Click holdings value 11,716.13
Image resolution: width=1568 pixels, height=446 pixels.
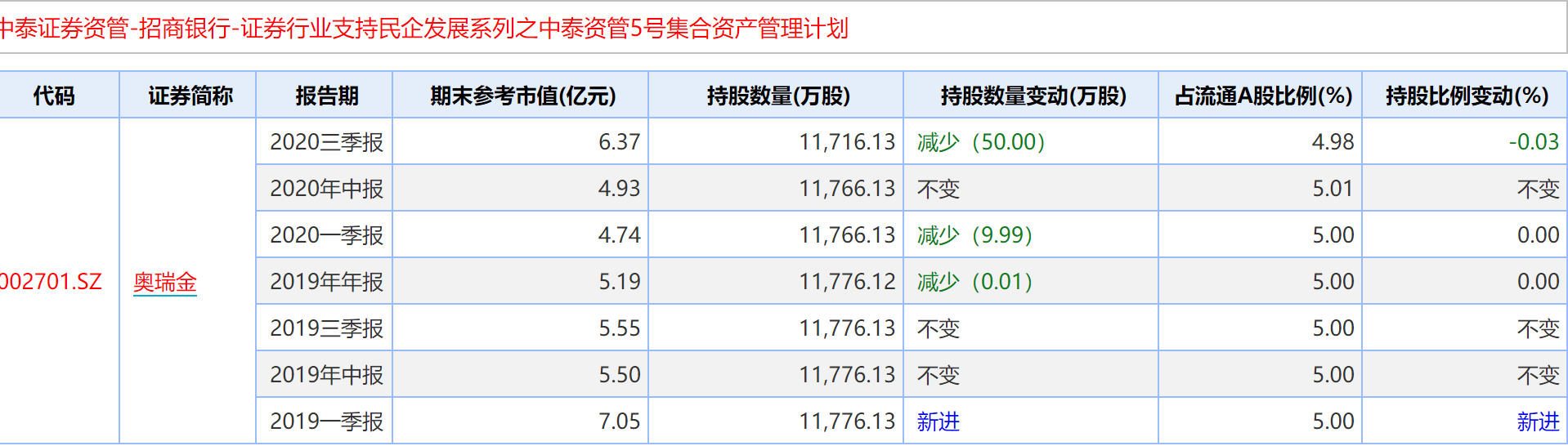pyautogui.click(x=847, y=142)
